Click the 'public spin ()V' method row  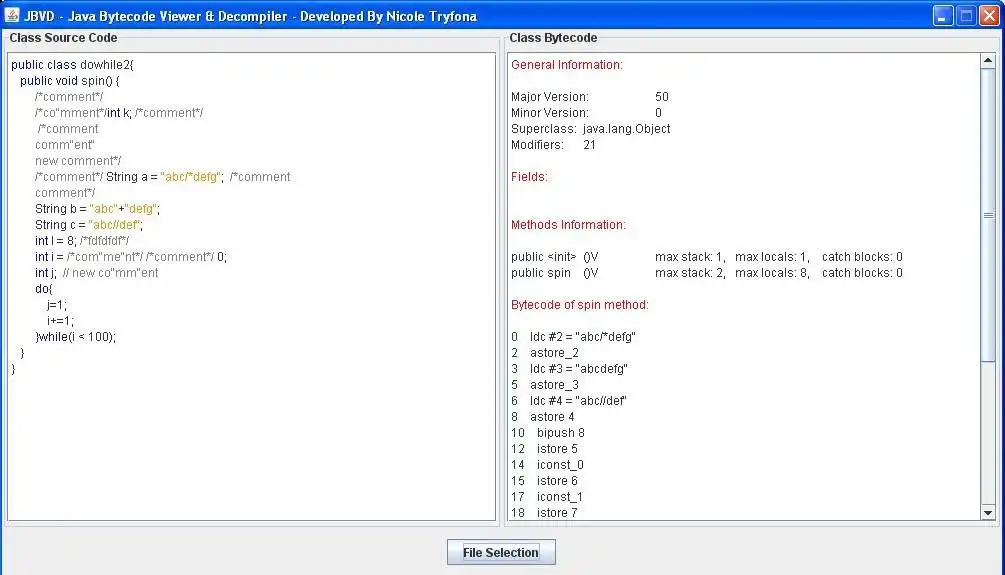click(x=707, y=273)
